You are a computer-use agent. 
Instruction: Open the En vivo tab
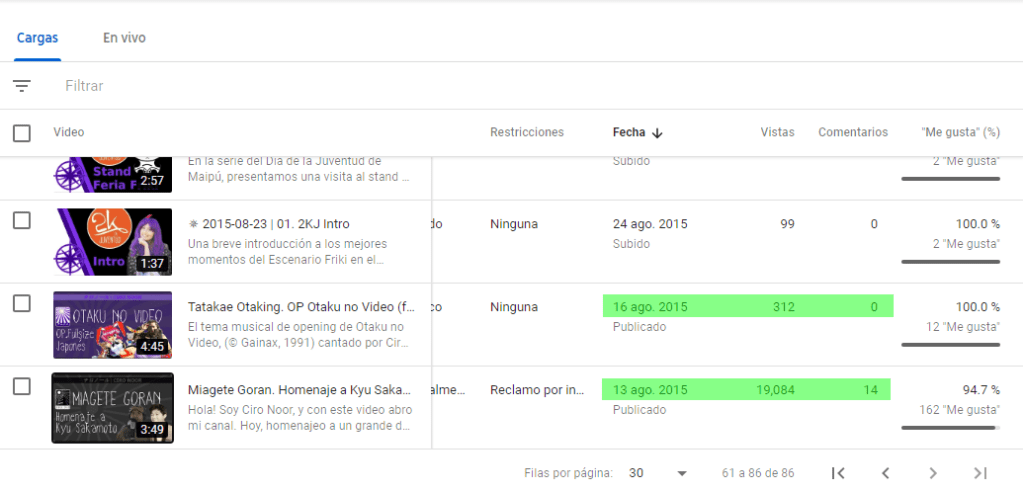124,38
